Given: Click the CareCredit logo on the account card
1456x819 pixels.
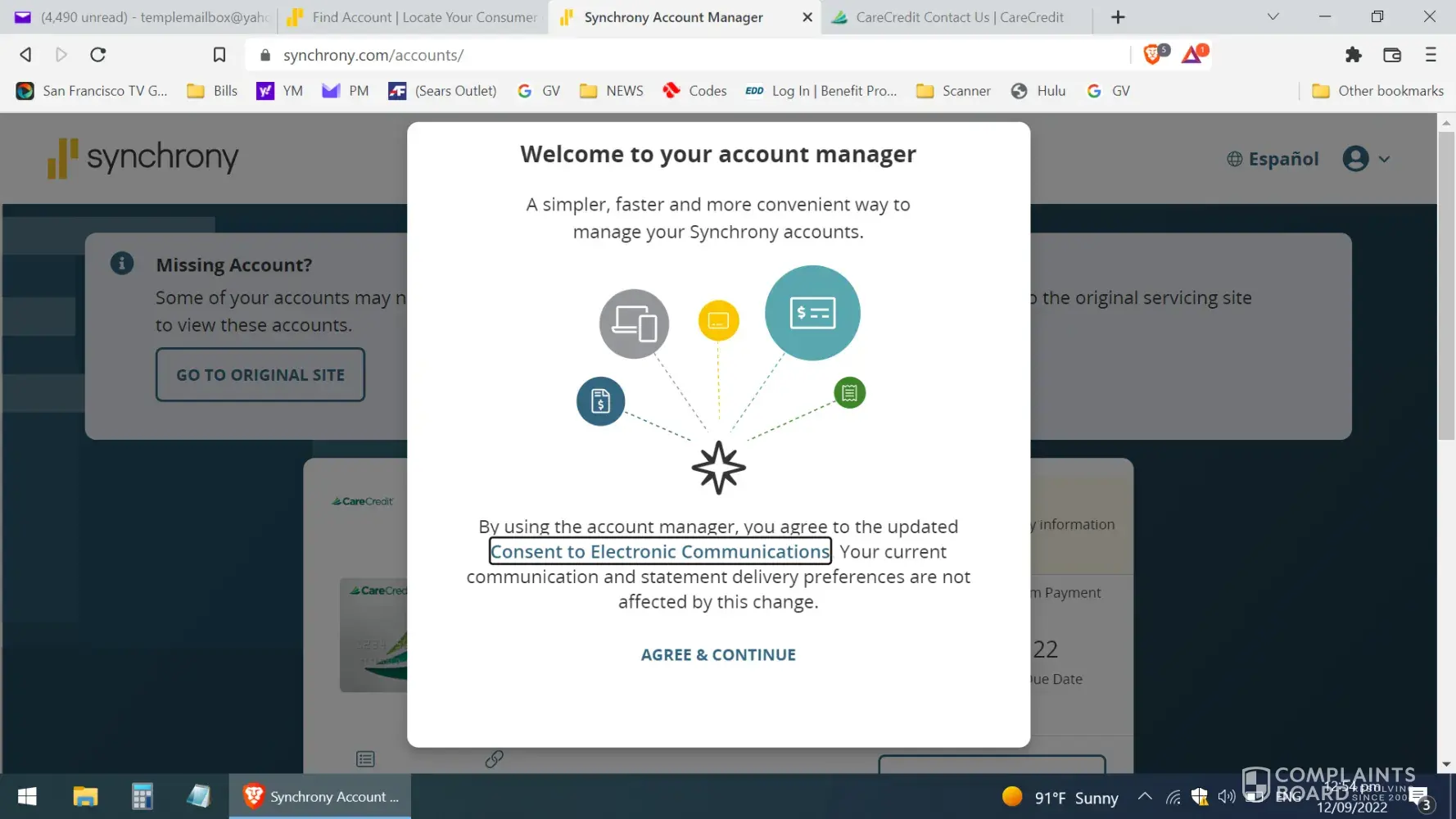Looking at the screenshot, I should [x=362, y=501].
